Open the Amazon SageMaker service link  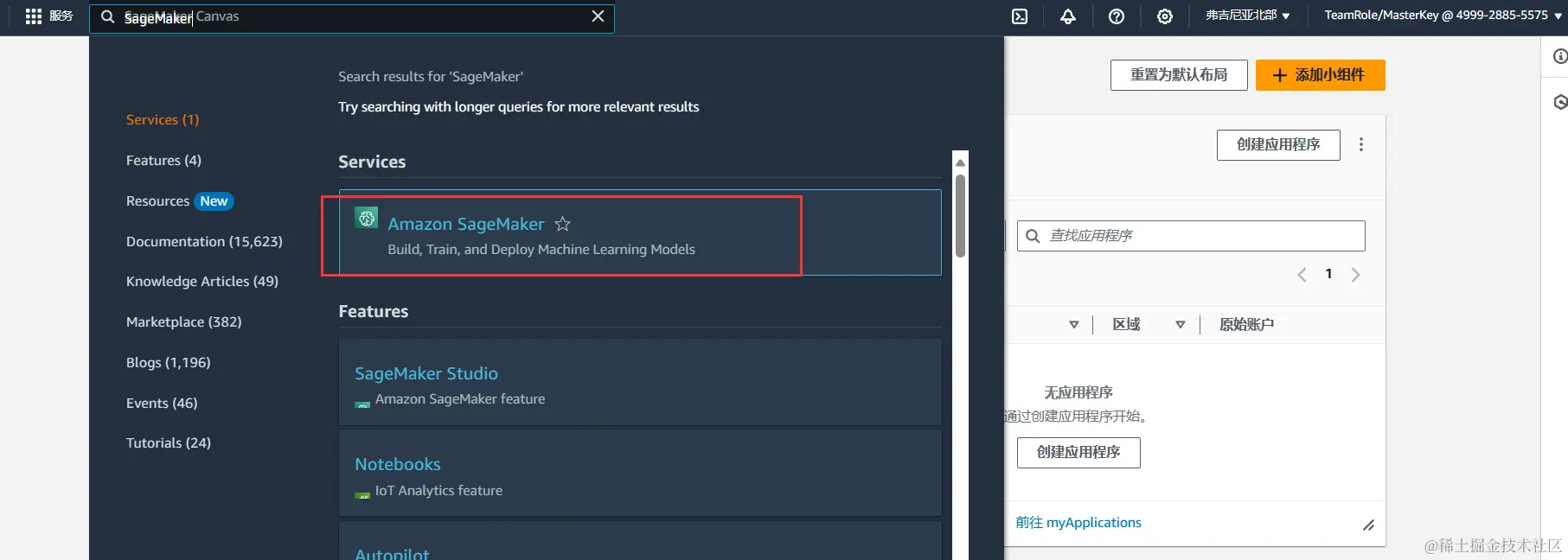click(465, 224)
